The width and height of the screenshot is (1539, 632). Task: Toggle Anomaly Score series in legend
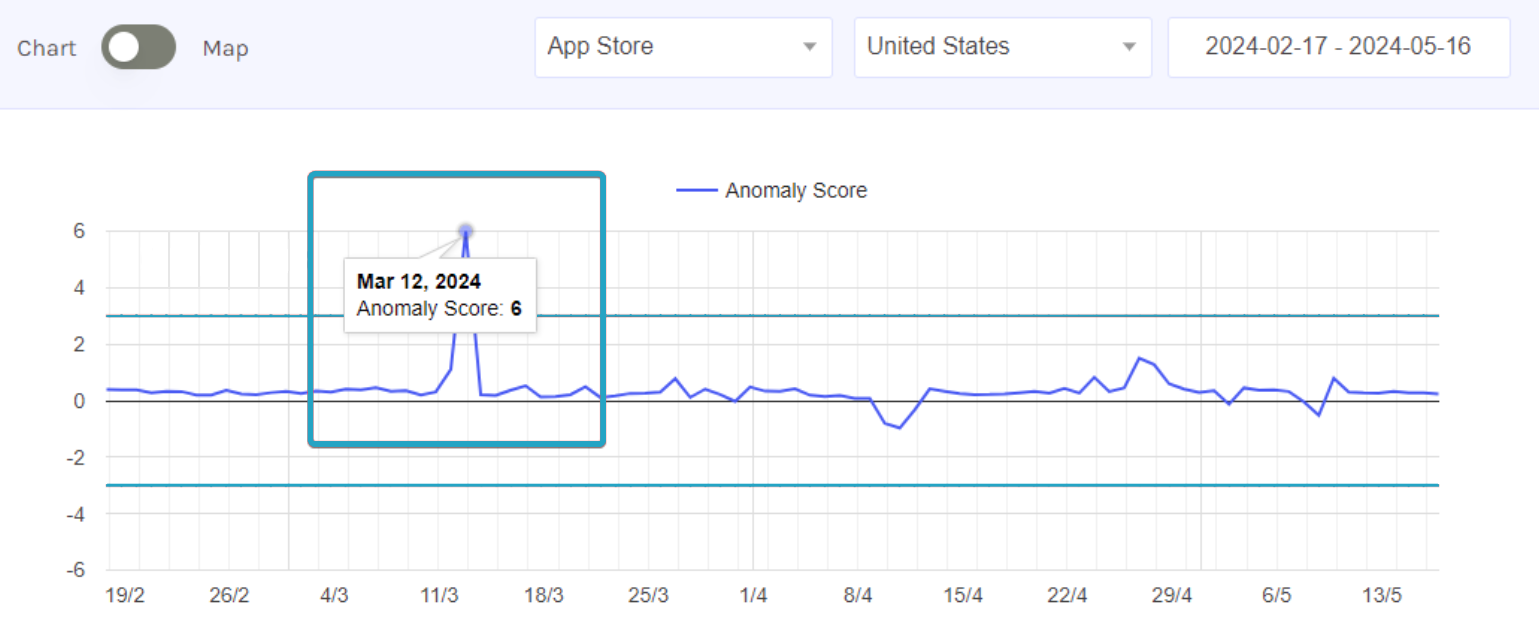(795, 190)
